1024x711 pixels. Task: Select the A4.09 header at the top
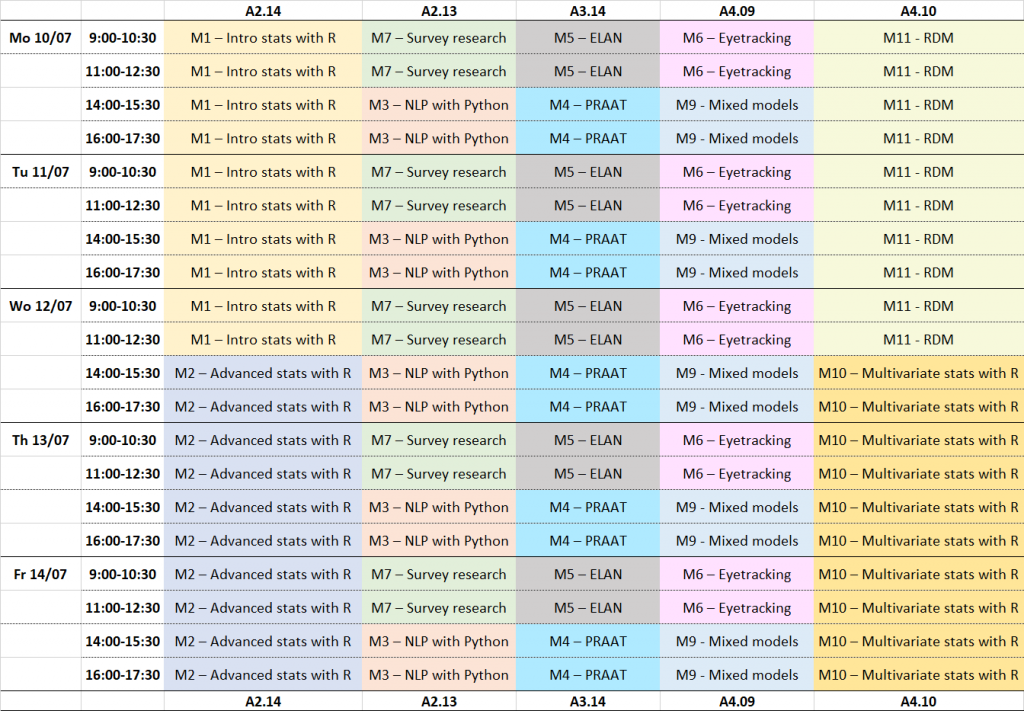click(x=737, y=10)
